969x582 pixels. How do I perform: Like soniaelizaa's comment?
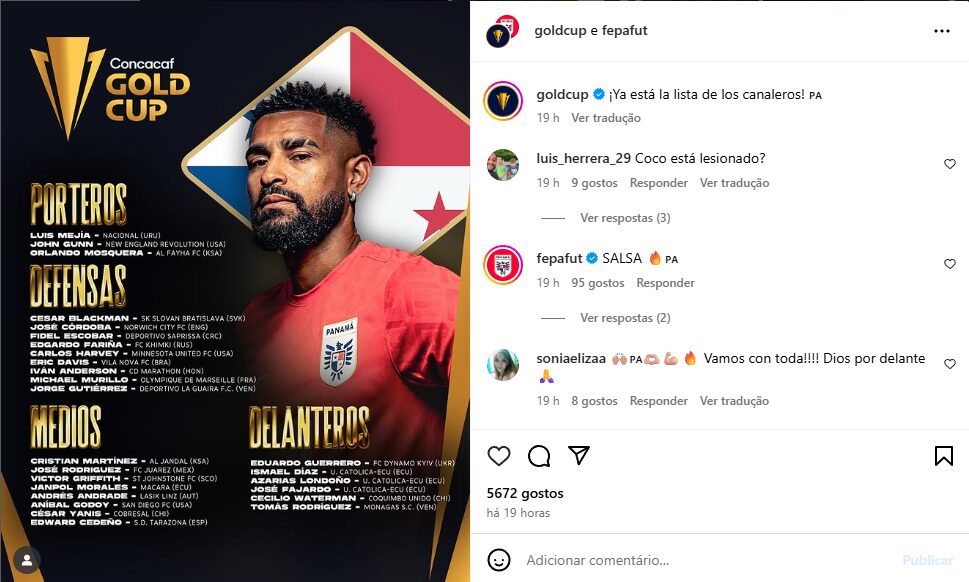point(950,364)
